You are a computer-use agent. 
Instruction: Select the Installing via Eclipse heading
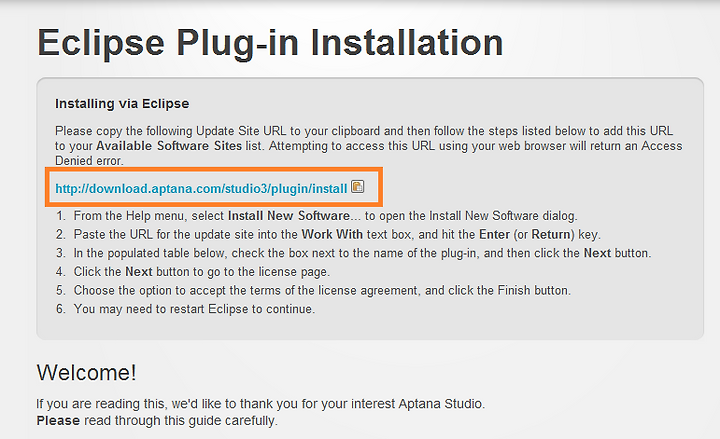pyautogui.click(x=122, y=104)
